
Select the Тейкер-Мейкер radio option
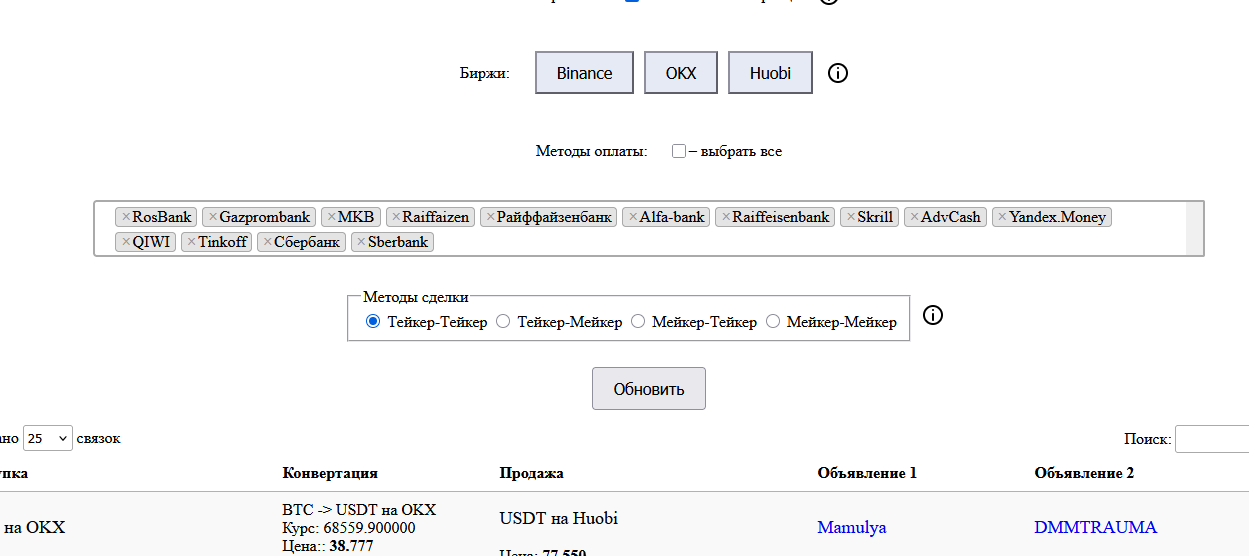coord(503,322)
